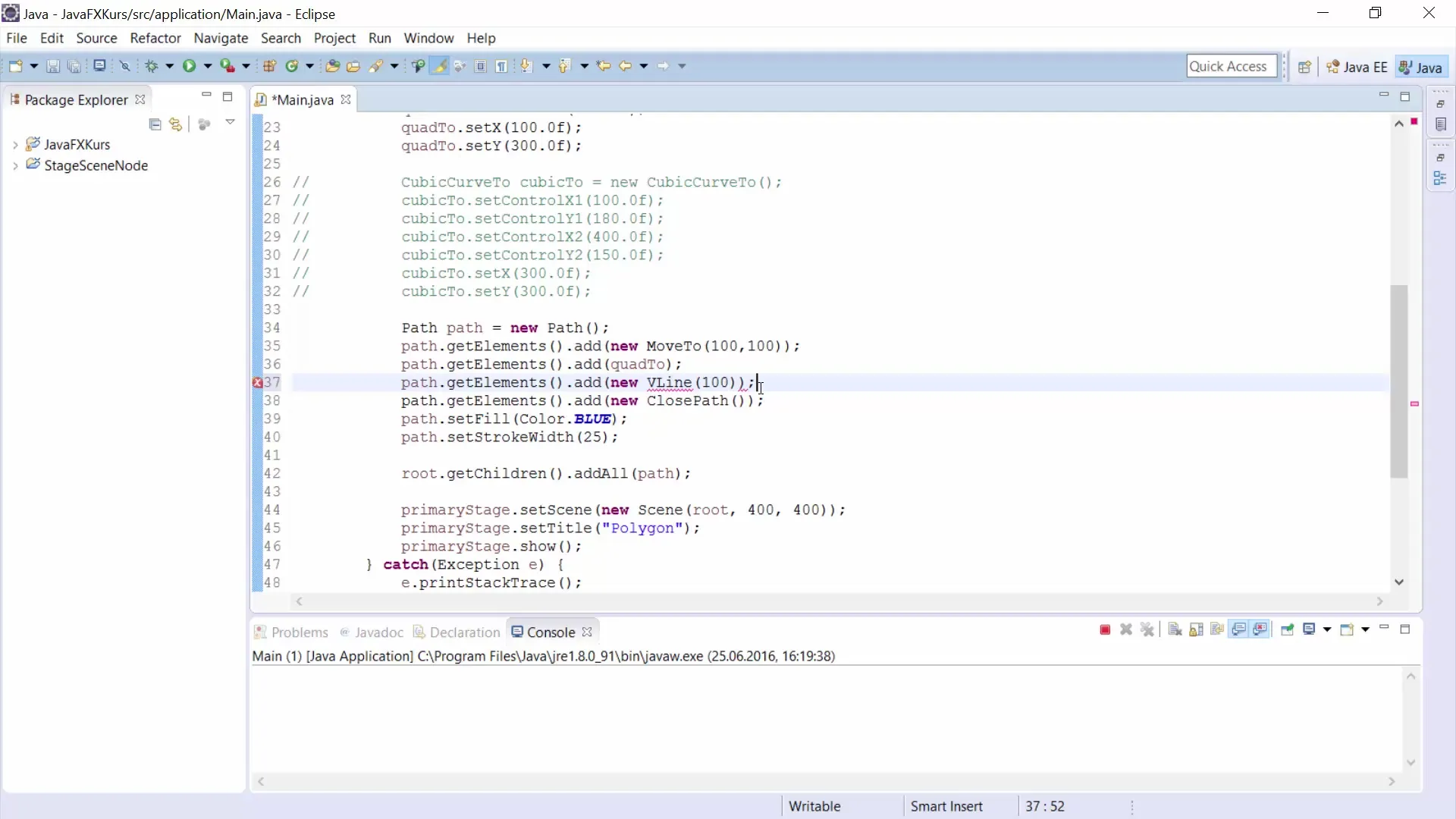
Task: Click the New file wizard icon
Action: (x=15, y=66)
